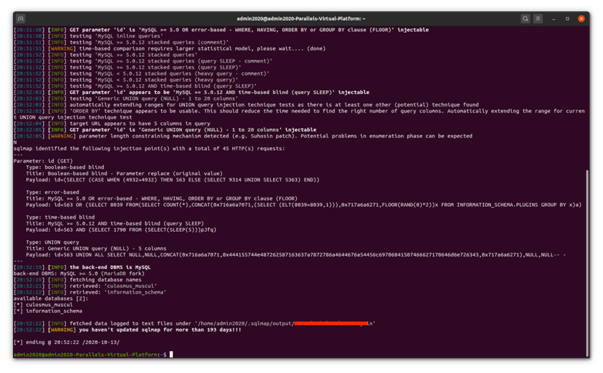Image resolution: width=603 pixels, height=373 pixels.
Task: Open the terminal hamburger menu
Action: [x=538, y=18]
